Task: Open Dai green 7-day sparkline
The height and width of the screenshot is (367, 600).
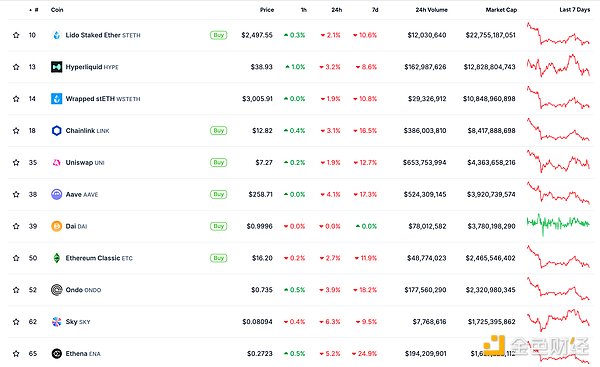Action: (x=558, y=225)
